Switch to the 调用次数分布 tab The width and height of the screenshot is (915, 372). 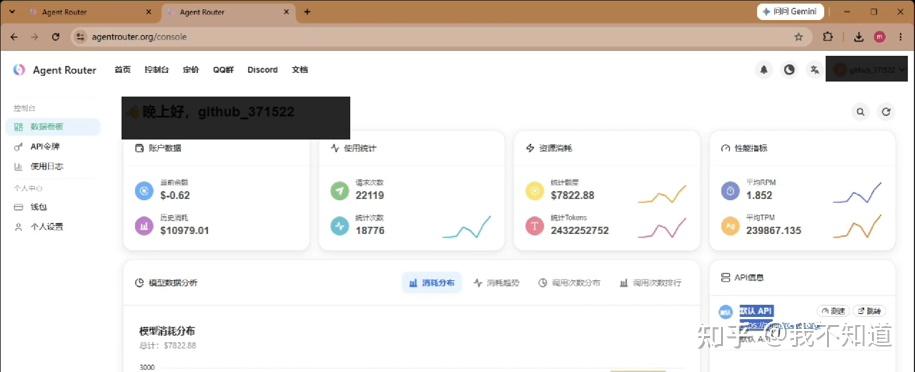pyautogui.click(x=569, y=283)
